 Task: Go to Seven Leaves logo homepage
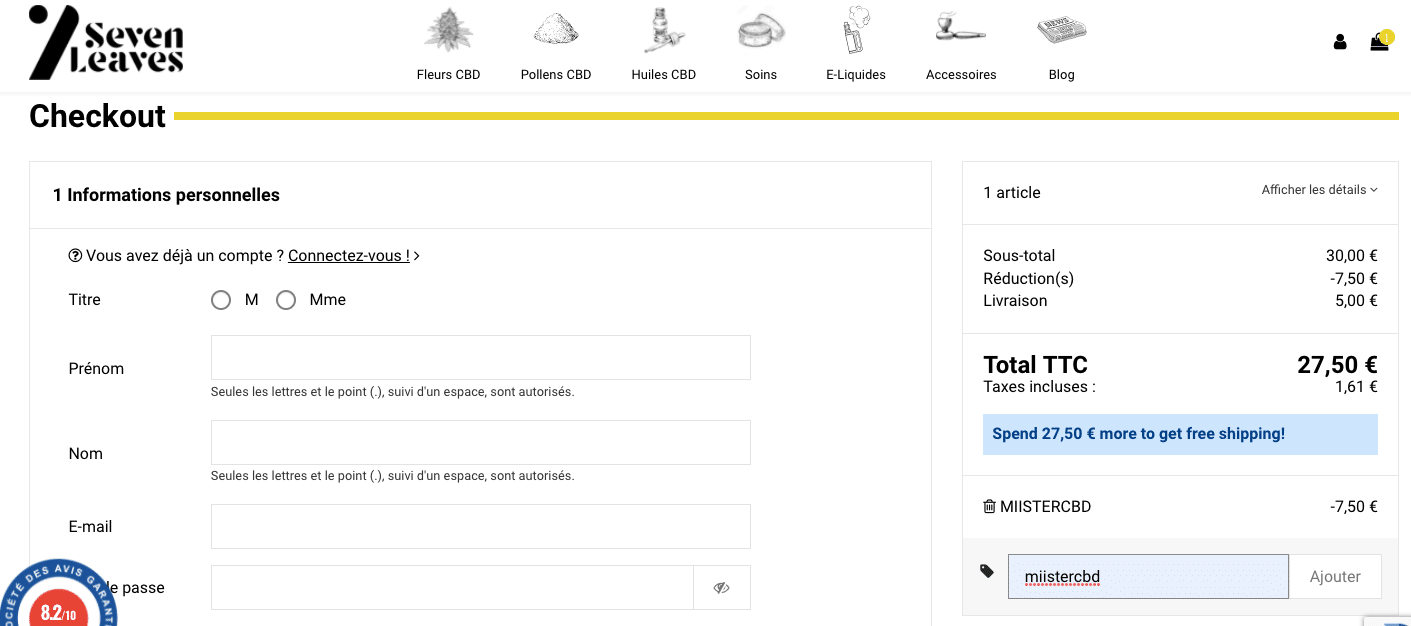[106, 42]
